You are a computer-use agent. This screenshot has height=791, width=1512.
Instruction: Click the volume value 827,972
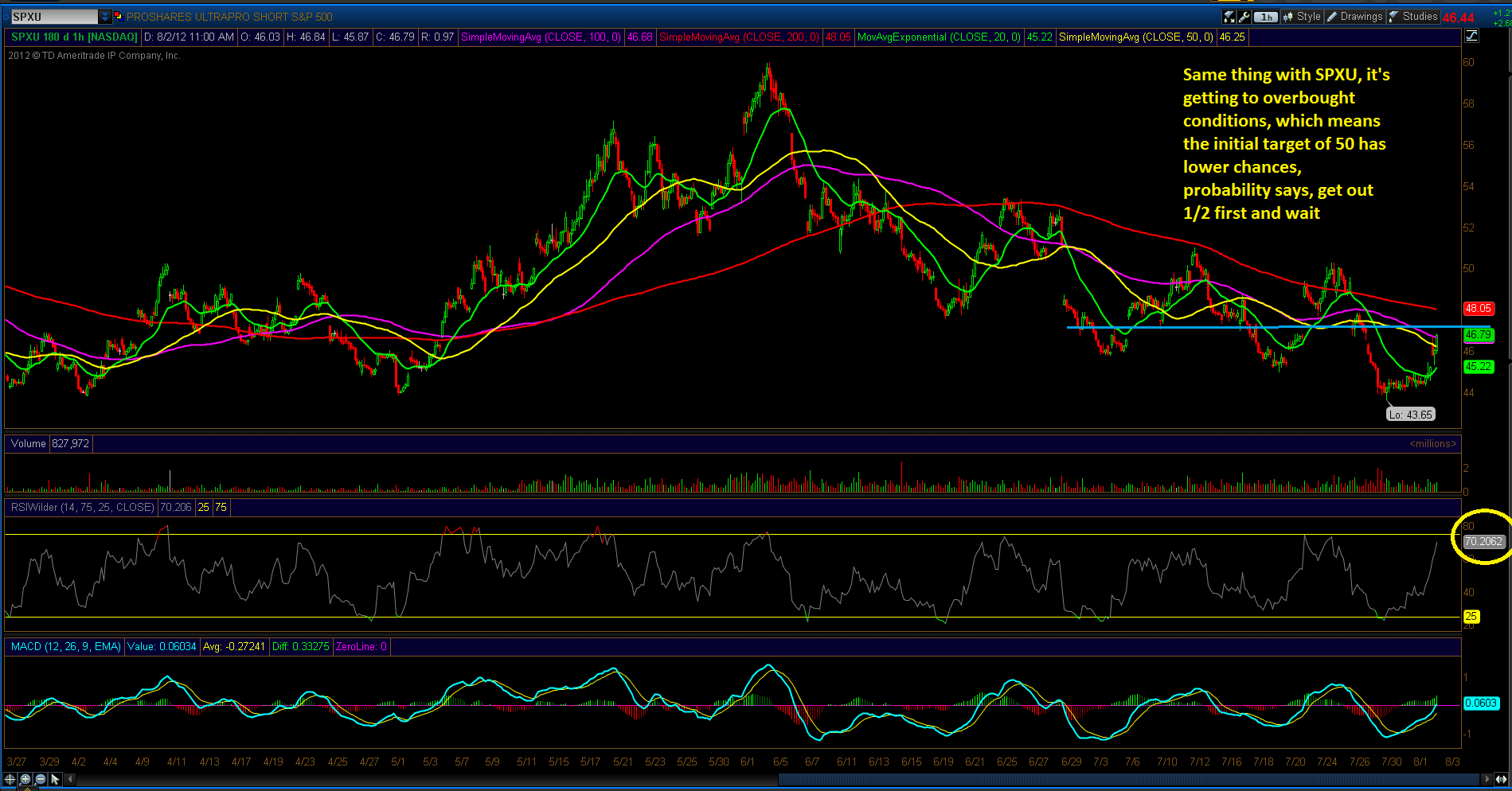[71, 443]
